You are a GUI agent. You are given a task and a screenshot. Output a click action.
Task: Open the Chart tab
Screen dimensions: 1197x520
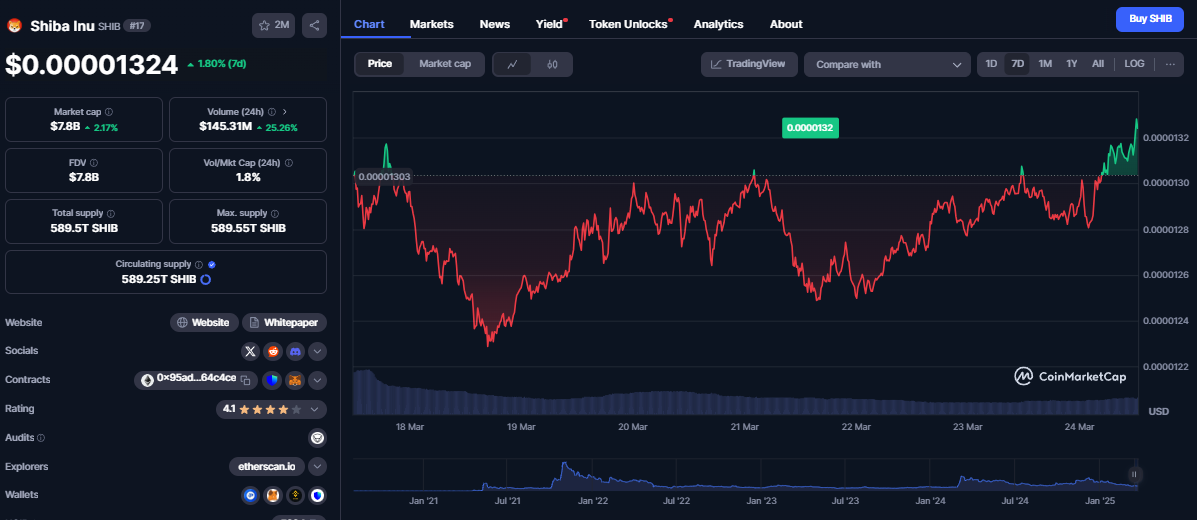369,24
